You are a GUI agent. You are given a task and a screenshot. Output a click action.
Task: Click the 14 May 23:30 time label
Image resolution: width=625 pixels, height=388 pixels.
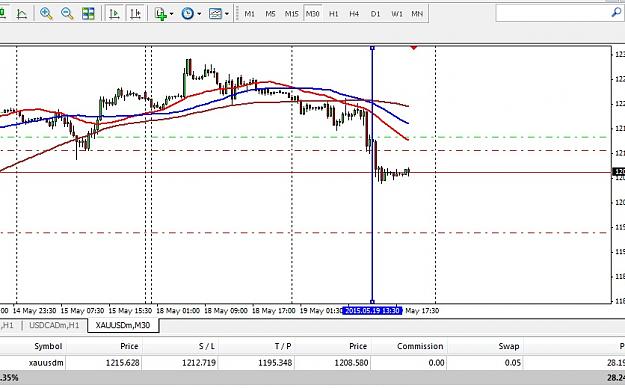34,310
